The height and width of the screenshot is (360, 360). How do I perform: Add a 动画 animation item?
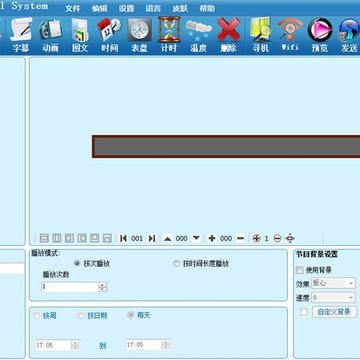pos(50,35)
